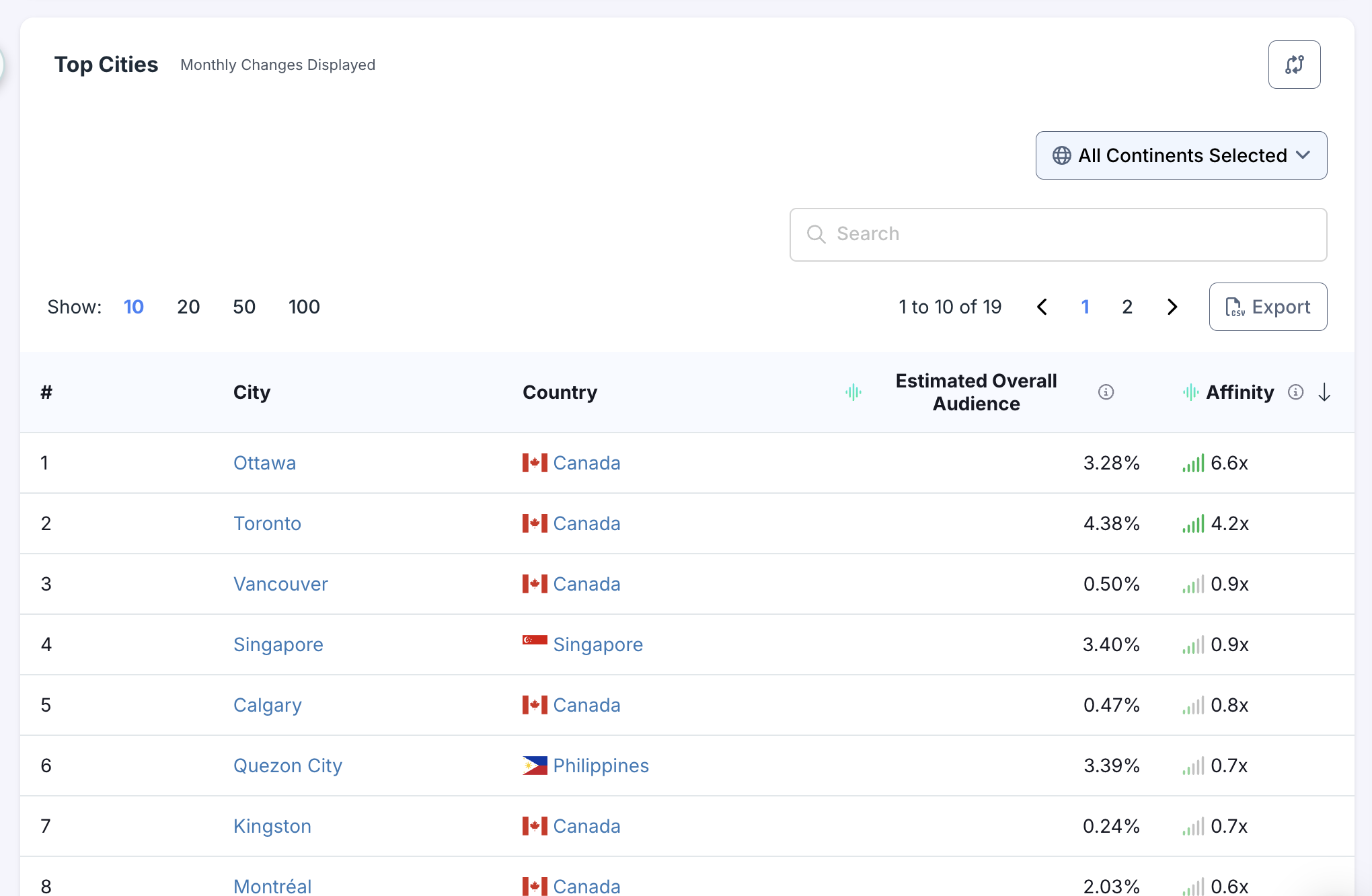
Task: Open the Quezon City link
Action: point(287,766)
